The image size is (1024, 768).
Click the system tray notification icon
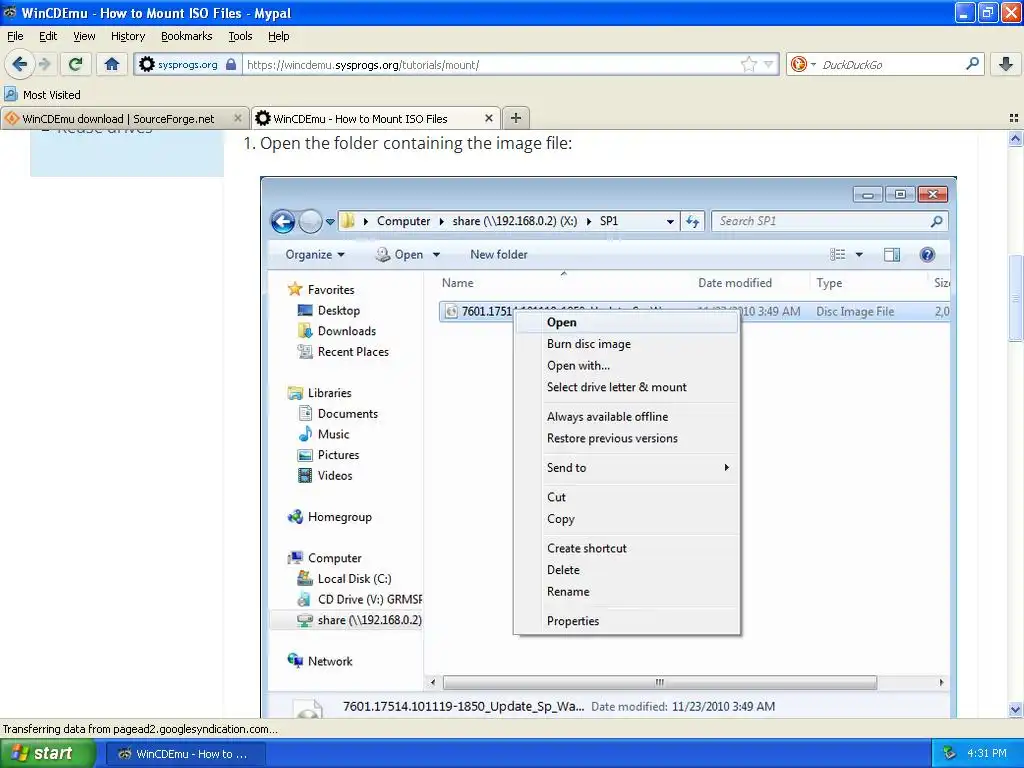(x=949, y=754)
